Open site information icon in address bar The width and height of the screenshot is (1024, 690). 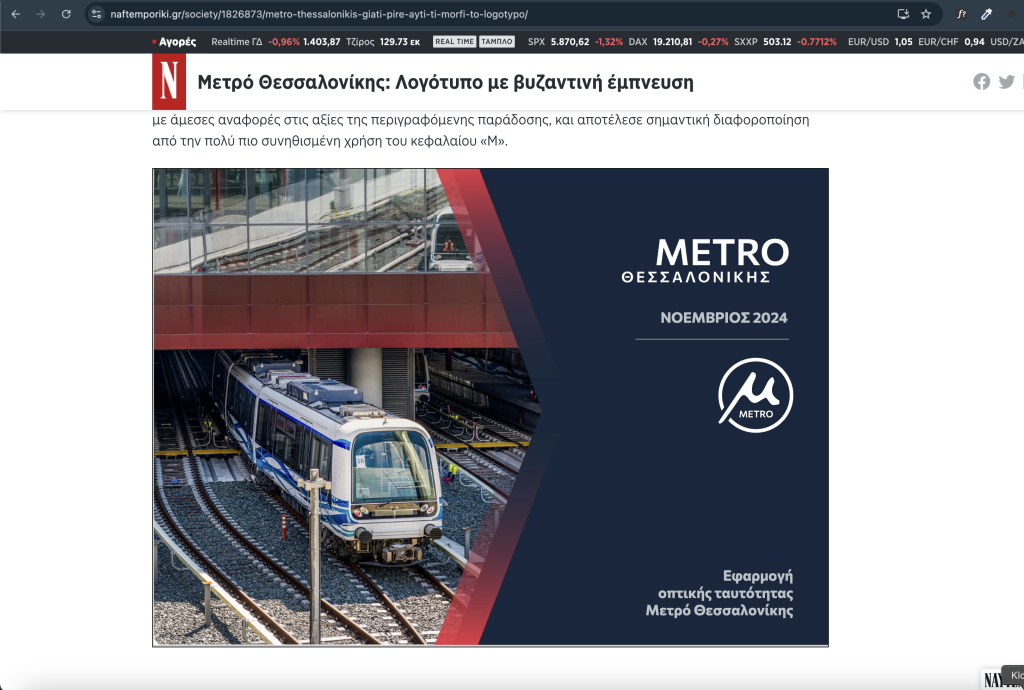[x=96, y=14]
